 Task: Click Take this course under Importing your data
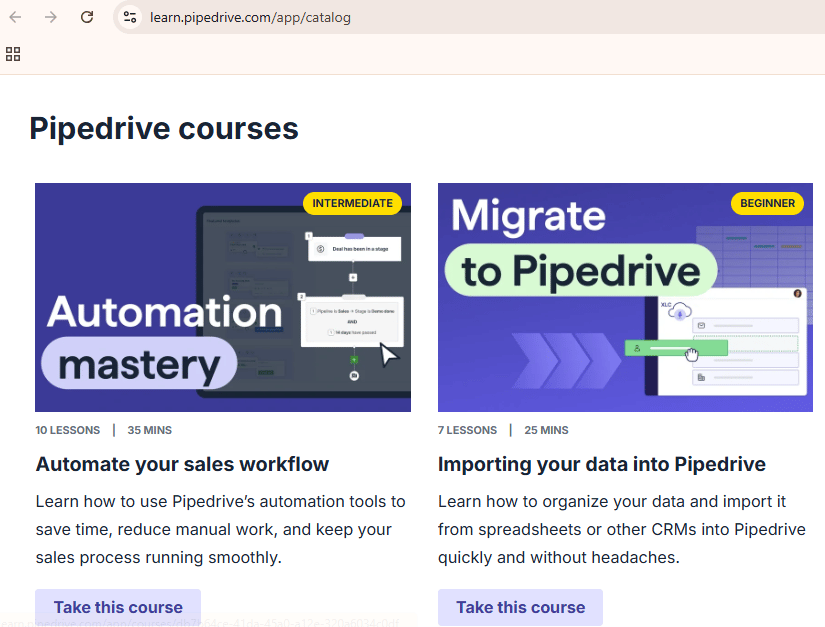pyautogui.click(x=520, y=607)
